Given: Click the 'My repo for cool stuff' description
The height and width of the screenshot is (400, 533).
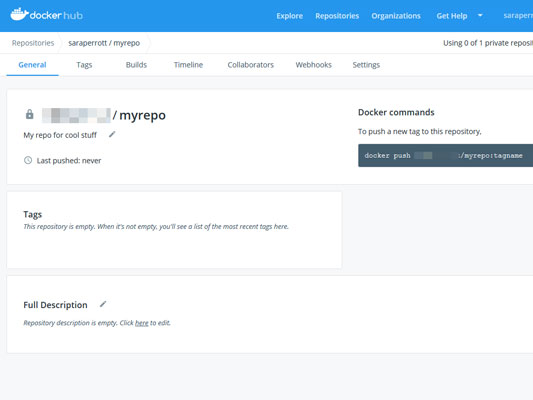Looking at the screenshot, I should pyautogui.click(x=60, y=135).
